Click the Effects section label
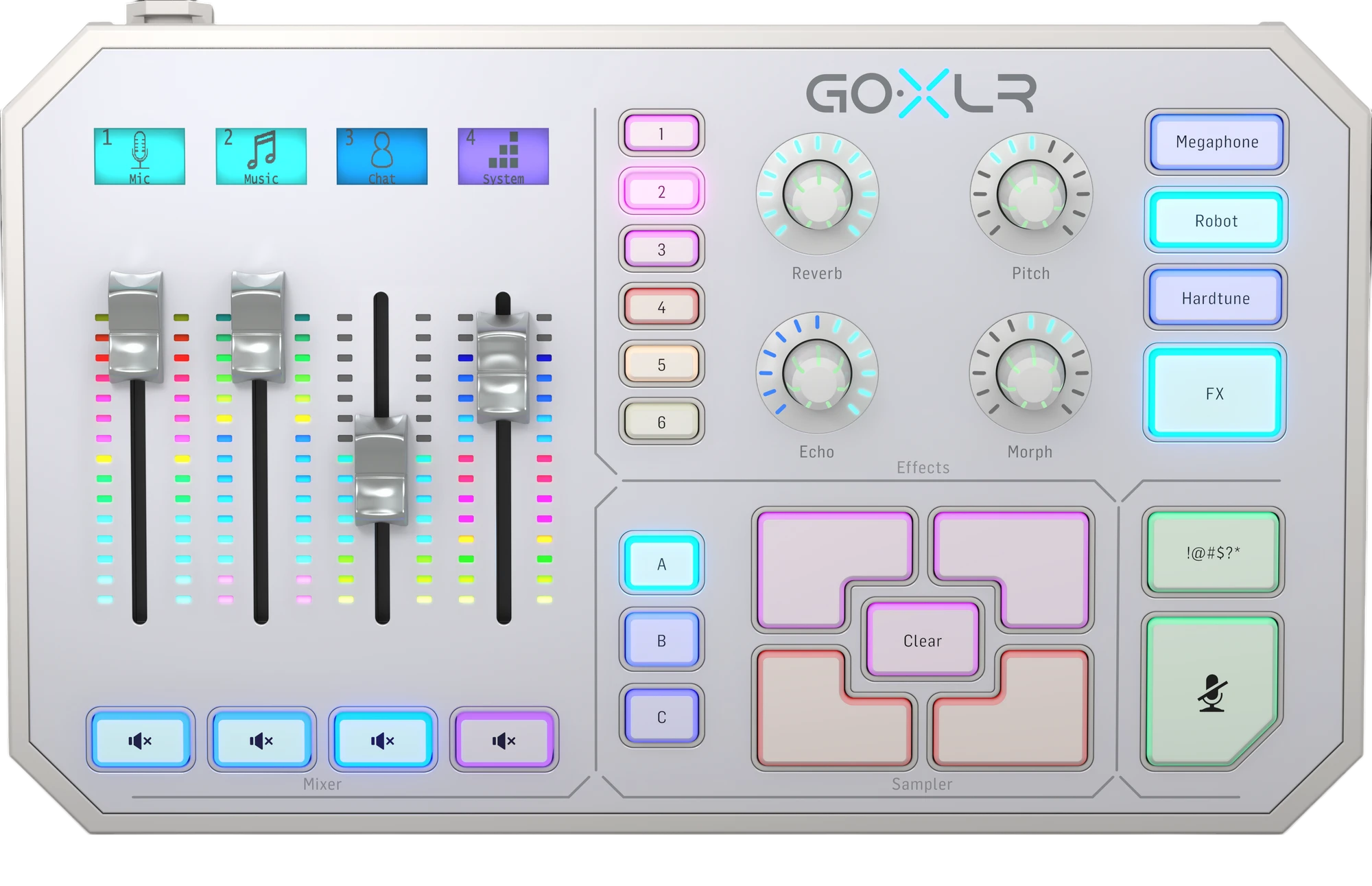Screen dimensions: 1372x886 coord(923,467)
